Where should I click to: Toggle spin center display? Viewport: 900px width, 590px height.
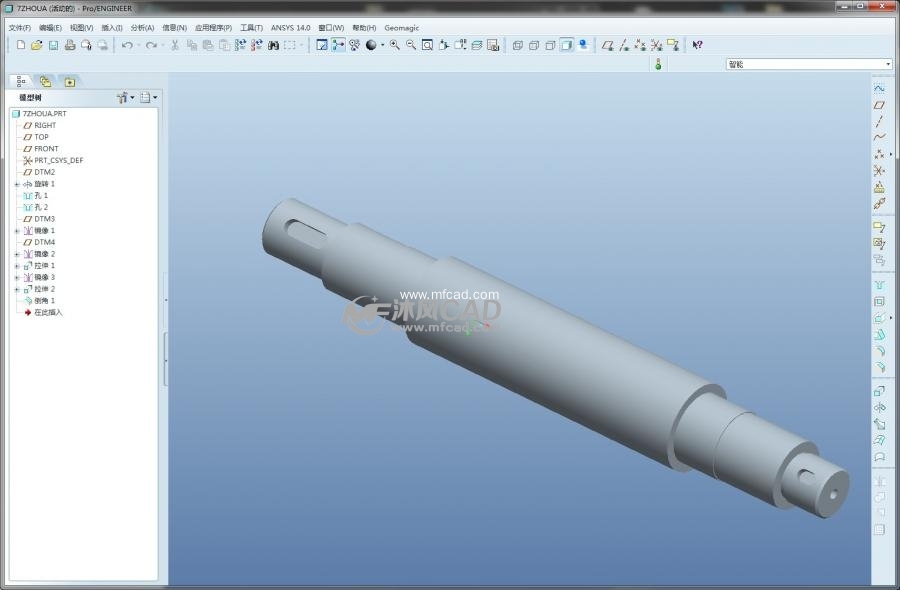click(x=339, y=45)
